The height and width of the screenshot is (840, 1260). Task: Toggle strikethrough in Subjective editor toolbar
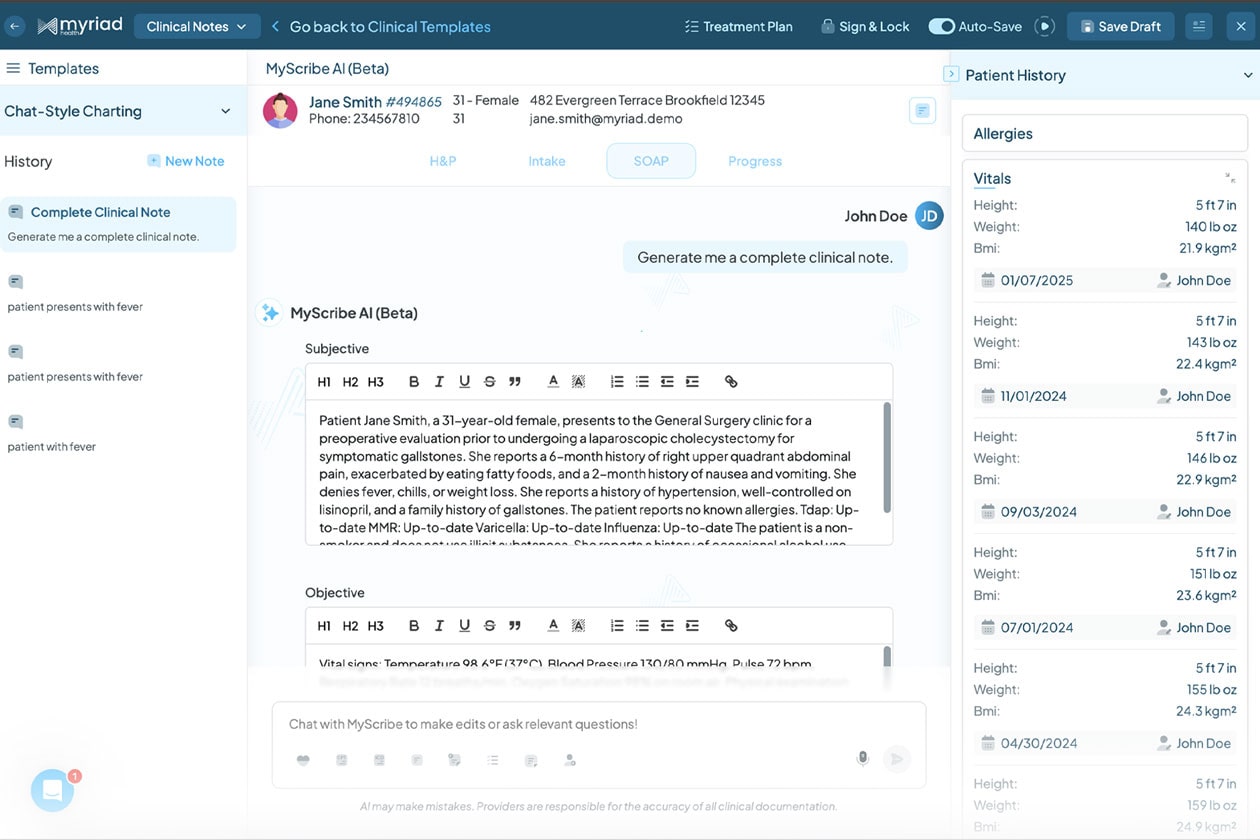[x=489, y=382]
